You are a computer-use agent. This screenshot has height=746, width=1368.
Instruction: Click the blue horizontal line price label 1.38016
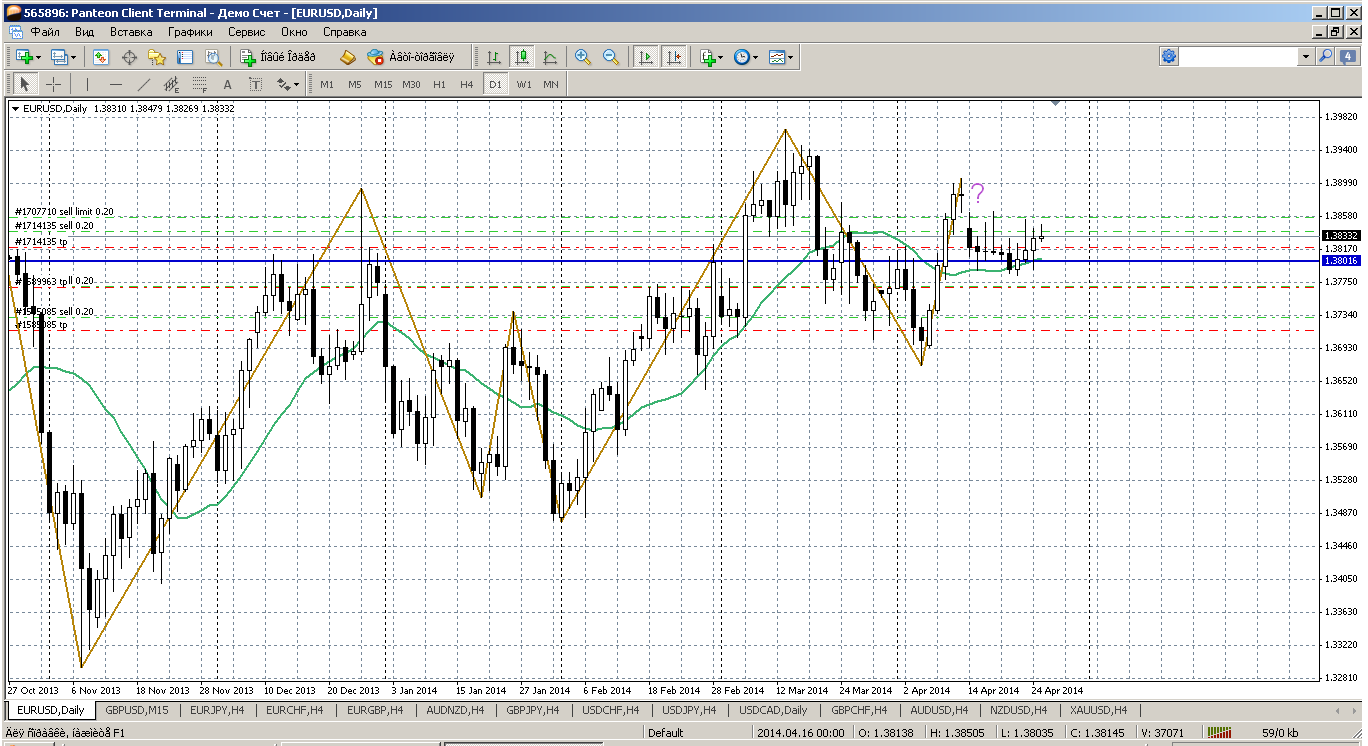tap(1338, 261)
